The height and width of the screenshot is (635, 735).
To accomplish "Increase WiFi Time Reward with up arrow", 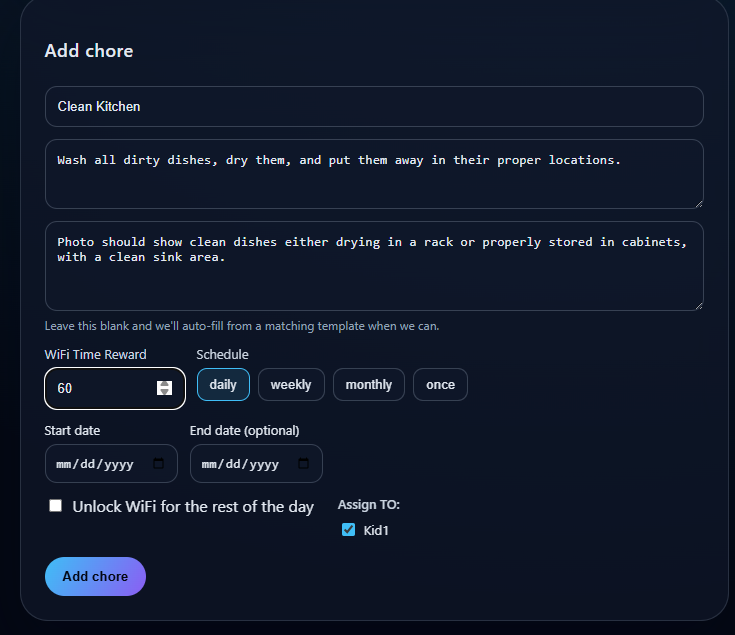I will tap(165, 384).
